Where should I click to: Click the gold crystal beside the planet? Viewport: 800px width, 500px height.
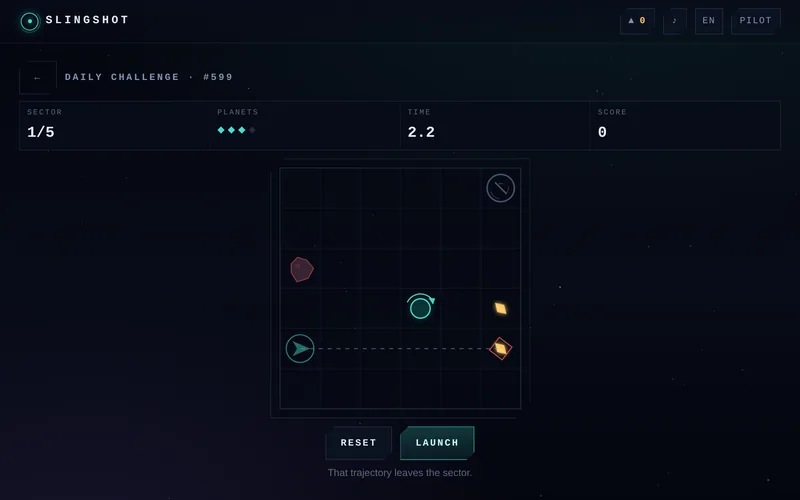[501, 308]
